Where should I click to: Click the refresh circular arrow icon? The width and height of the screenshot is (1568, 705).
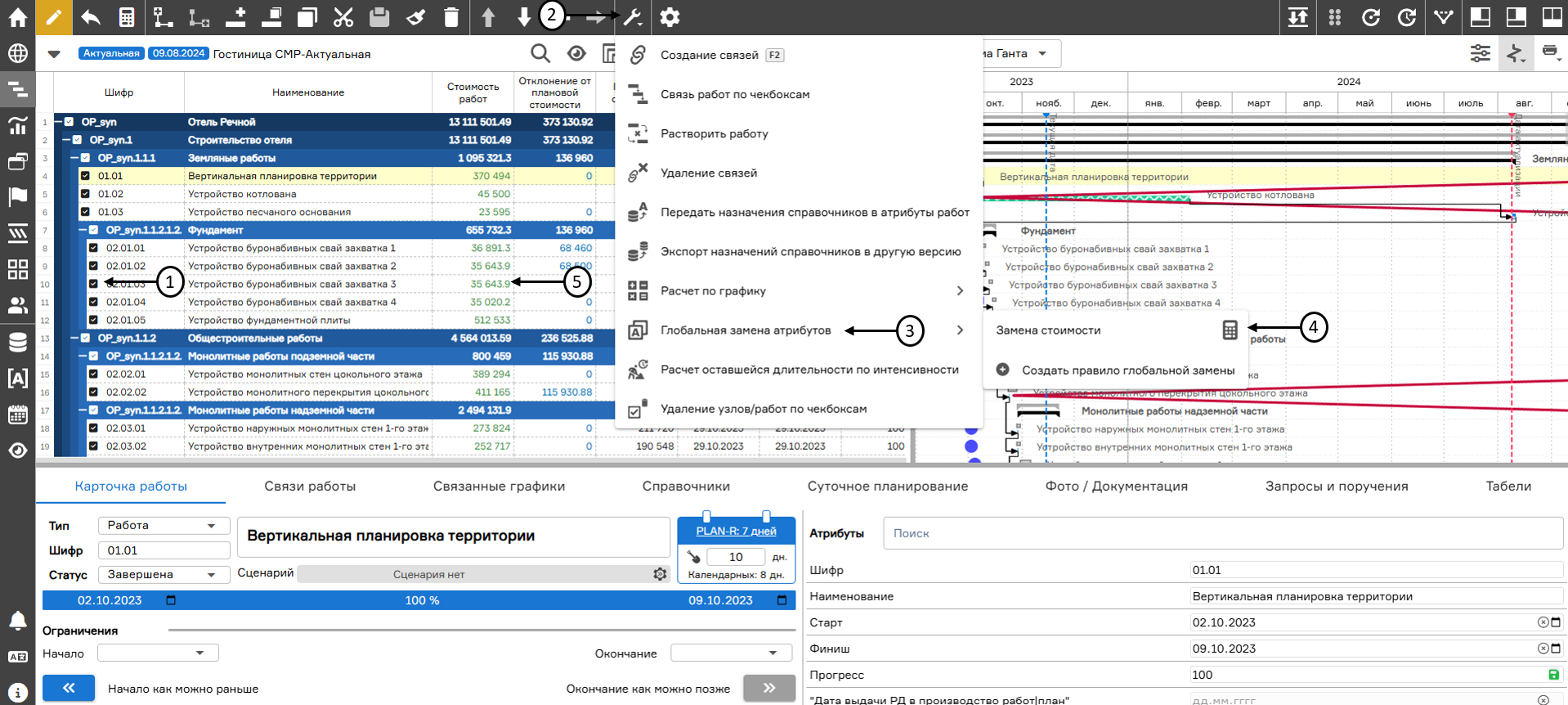pyautogui.click(x=1371, y=17)
